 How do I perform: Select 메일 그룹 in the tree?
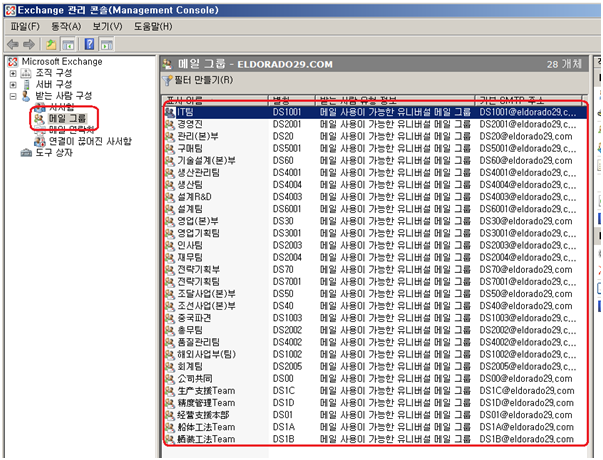pyautogui.click(x=68, y=118)
